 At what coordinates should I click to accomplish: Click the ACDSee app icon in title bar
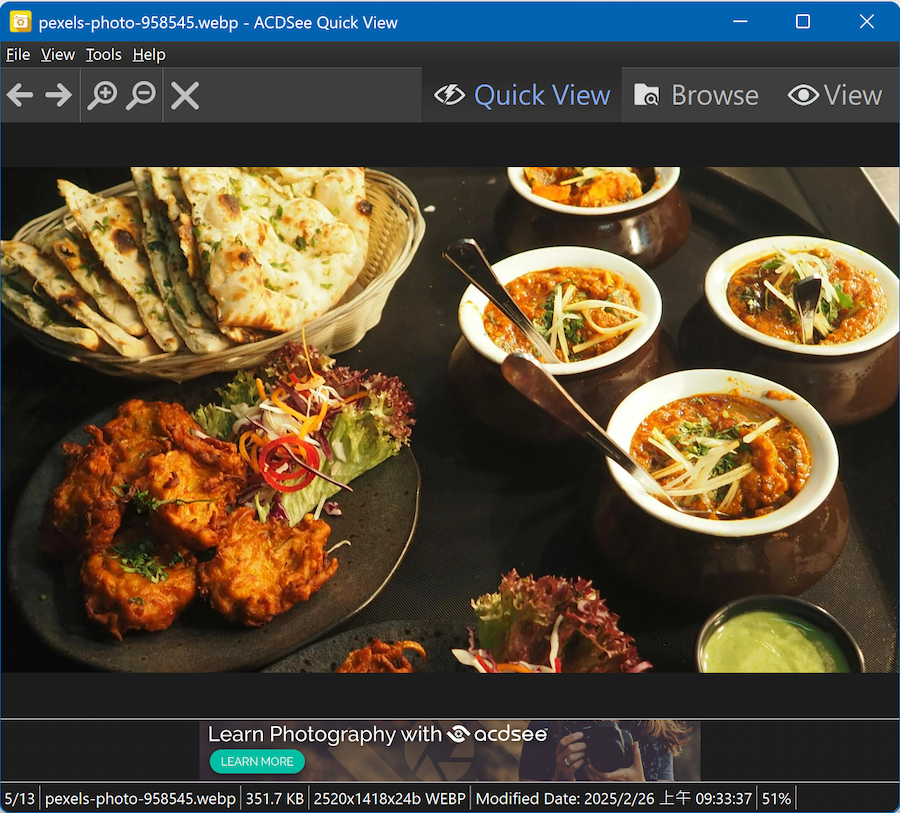click(x=20, y=22)
